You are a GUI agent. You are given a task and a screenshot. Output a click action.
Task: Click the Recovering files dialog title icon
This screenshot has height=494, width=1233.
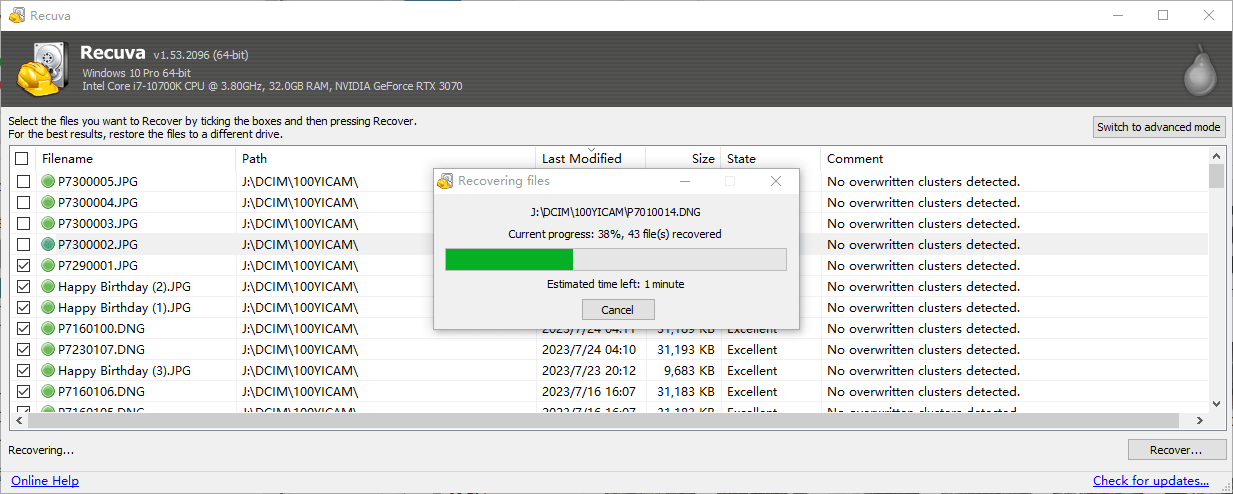(446, 181)
